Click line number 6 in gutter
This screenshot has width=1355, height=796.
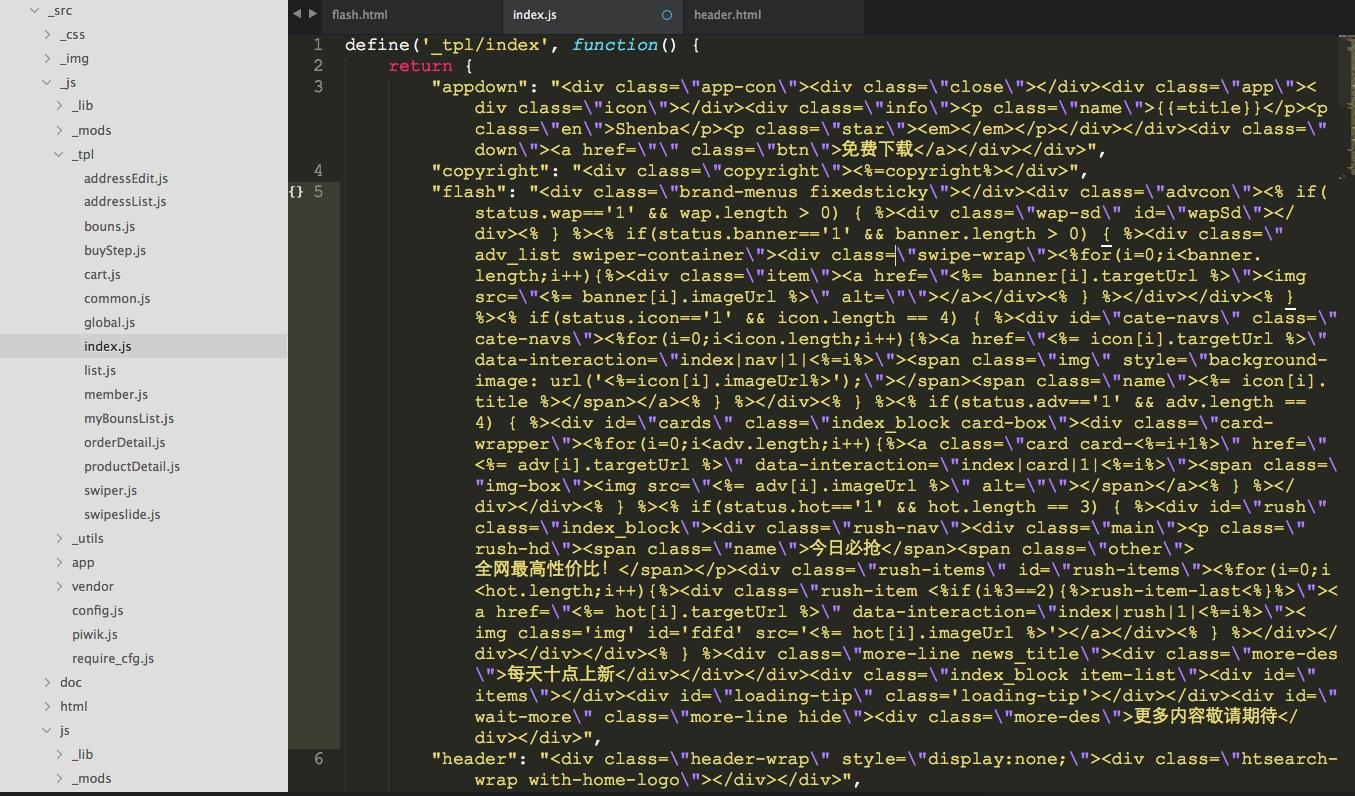[x=318, y=759]
